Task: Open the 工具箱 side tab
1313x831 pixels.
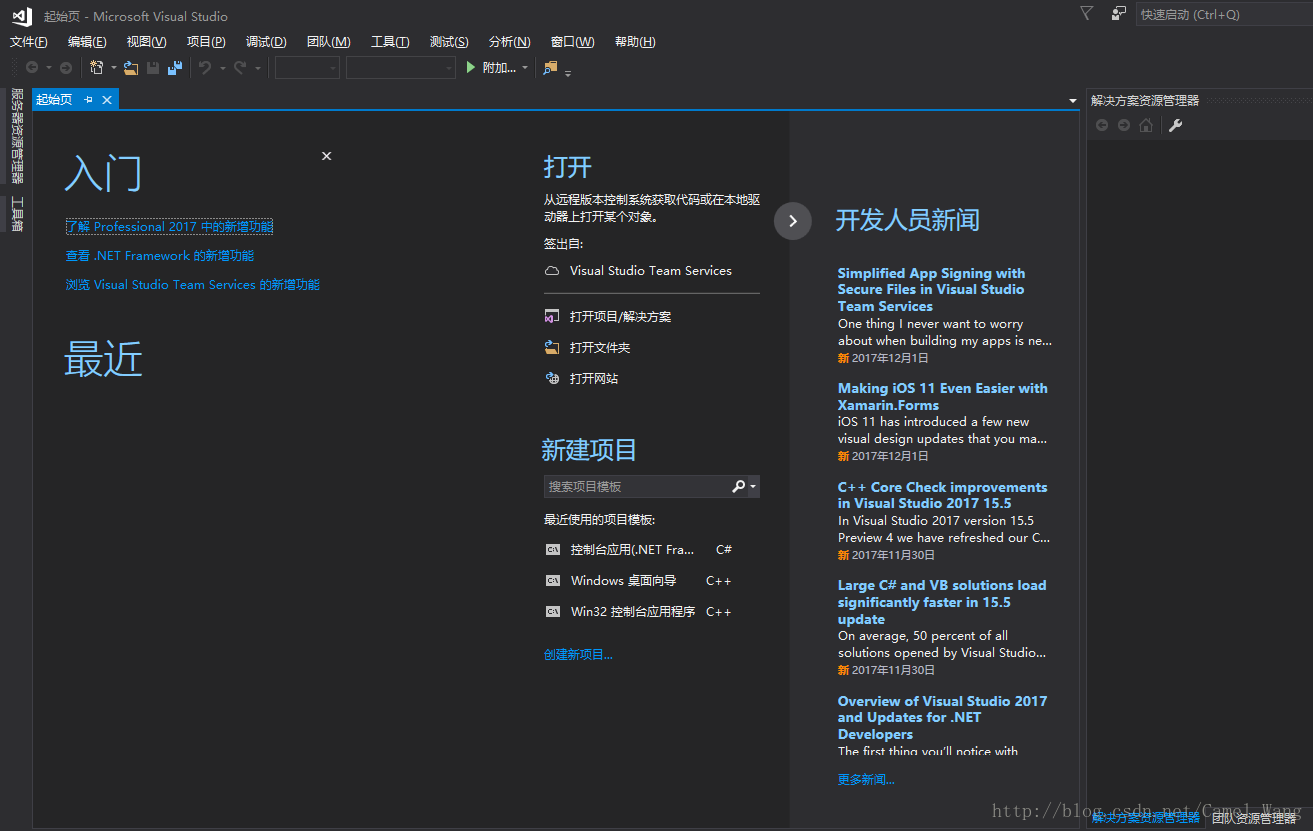Action: click(17, 213)
